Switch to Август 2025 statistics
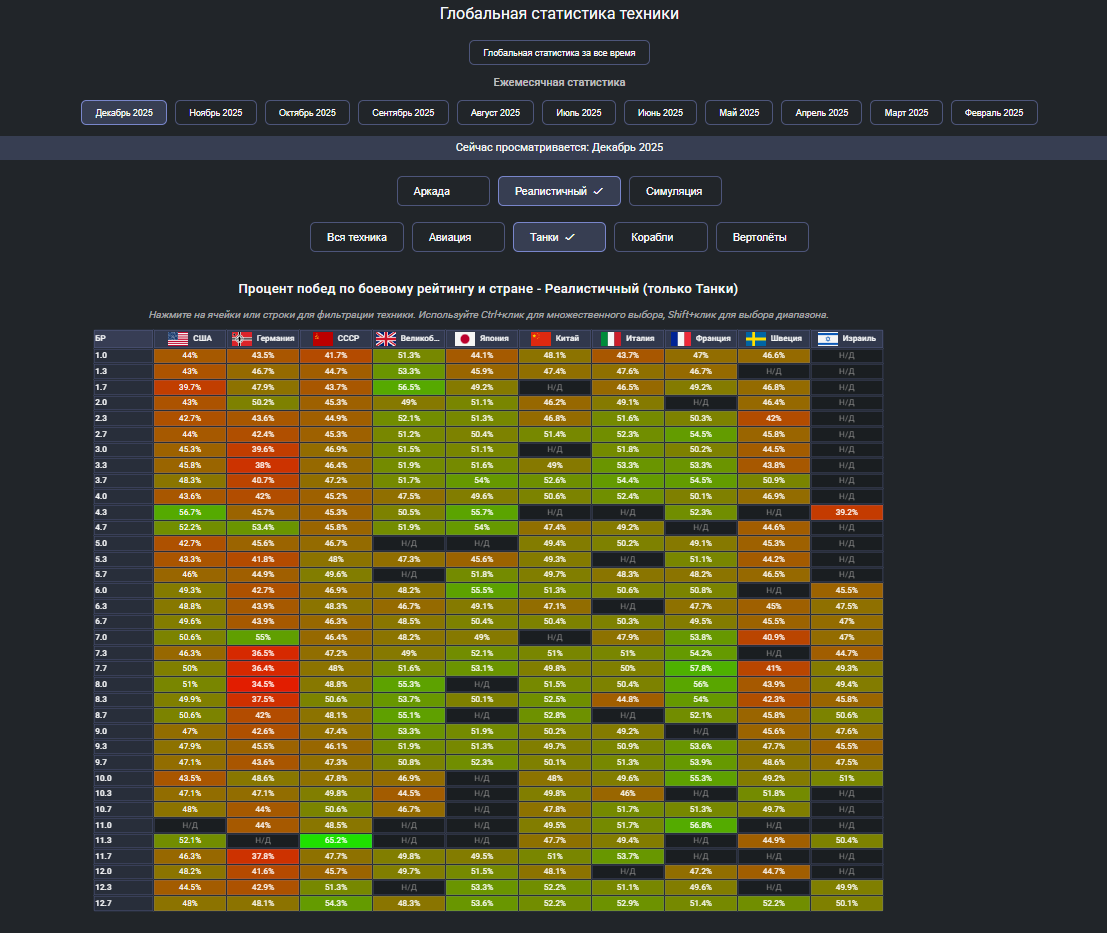This screenshot has height=933, width=1107. (495, 113)
